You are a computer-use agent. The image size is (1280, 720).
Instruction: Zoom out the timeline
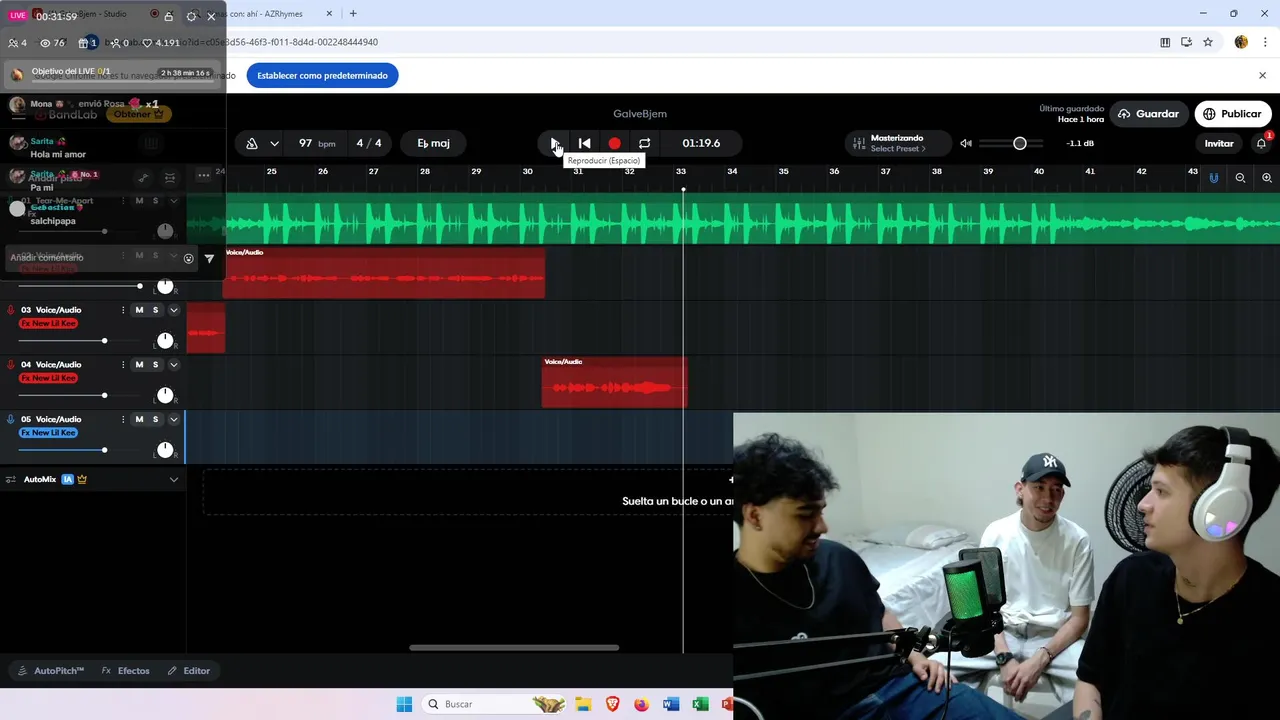[1240, 177]
